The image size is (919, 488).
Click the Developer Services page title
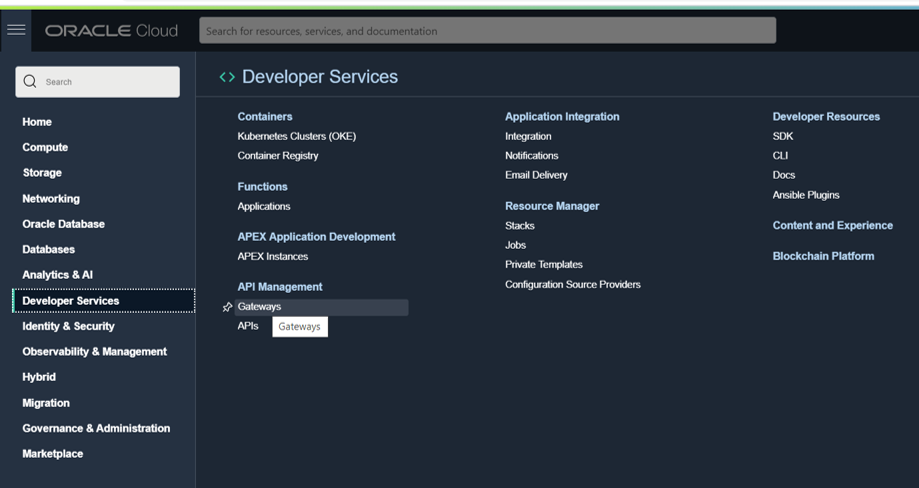pos(320,77)
